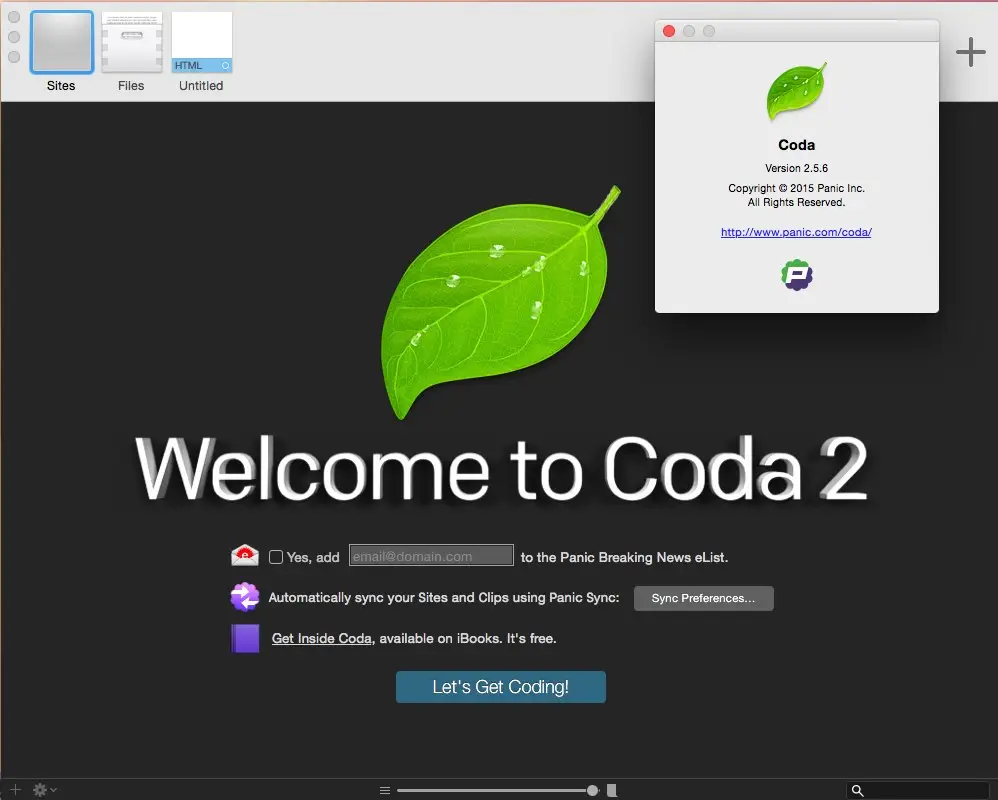Switch to list view icon beside slider
The image size is (998, 800).
385,790
